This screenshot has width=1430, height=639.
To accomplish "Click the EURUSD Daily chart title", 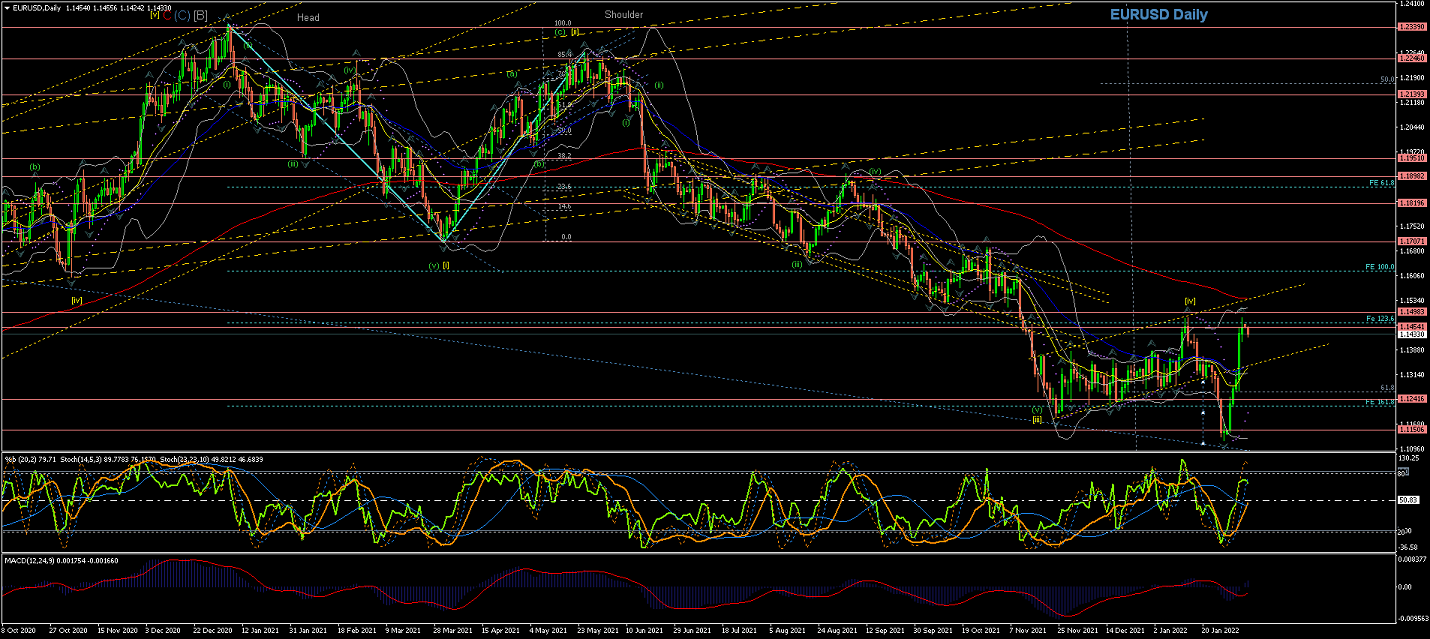I will tap(1158, 15).
